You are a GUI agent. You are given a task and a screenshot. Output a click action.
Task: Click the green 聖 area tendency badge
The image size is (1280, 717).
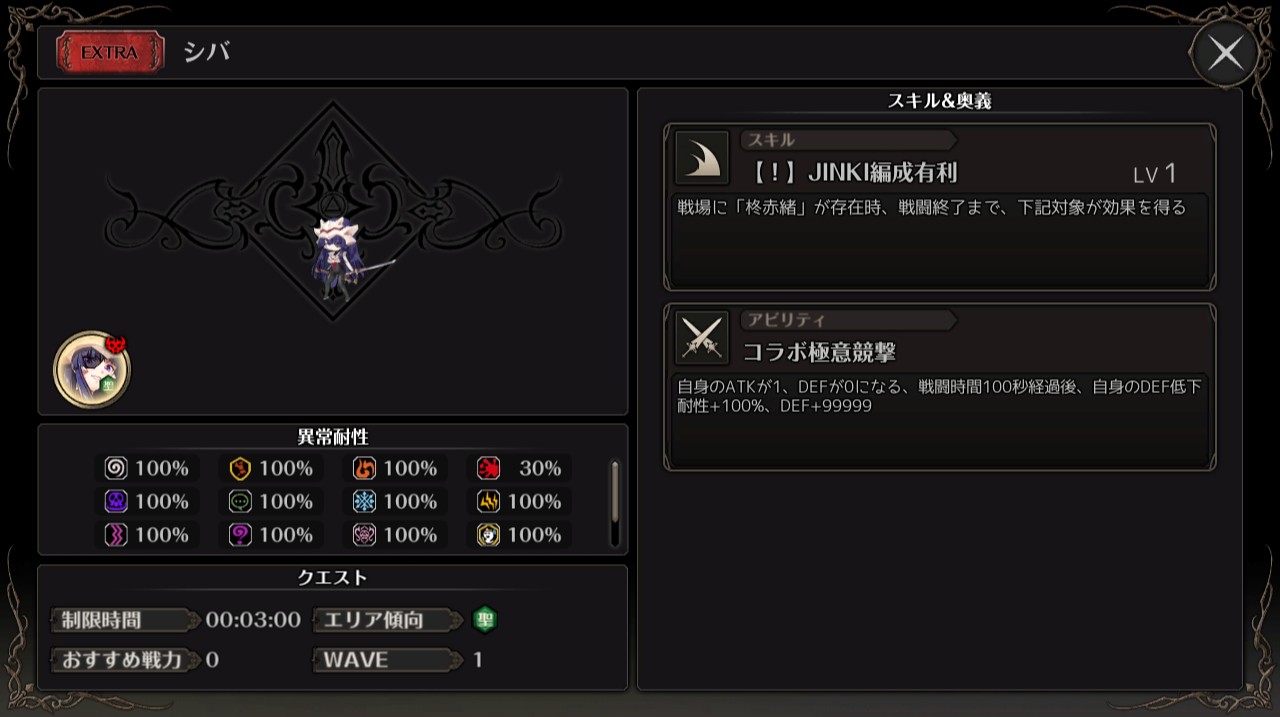click(484, 620)
